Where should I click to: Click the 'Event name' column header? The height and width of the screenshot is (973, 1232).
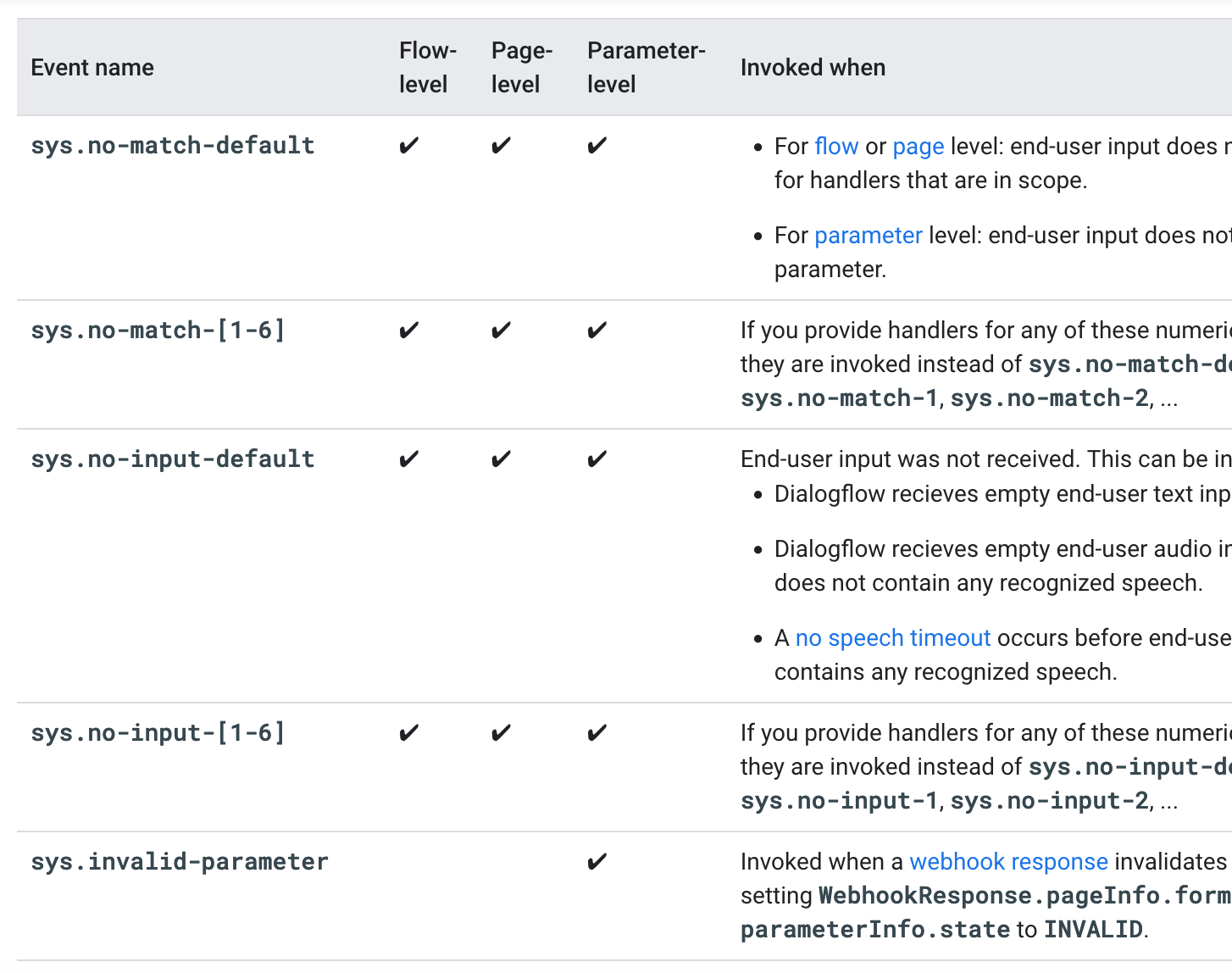coord(92,68)
